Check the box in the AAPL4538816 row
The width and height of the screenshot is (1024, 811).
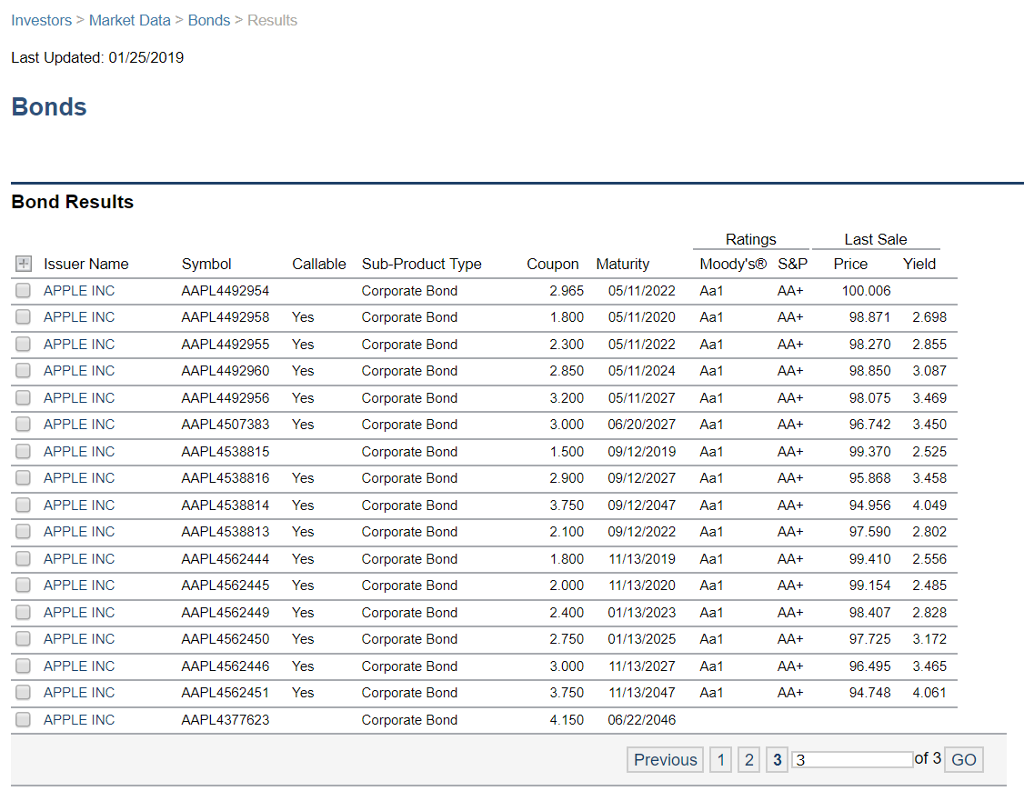click(x=23, y=478)
